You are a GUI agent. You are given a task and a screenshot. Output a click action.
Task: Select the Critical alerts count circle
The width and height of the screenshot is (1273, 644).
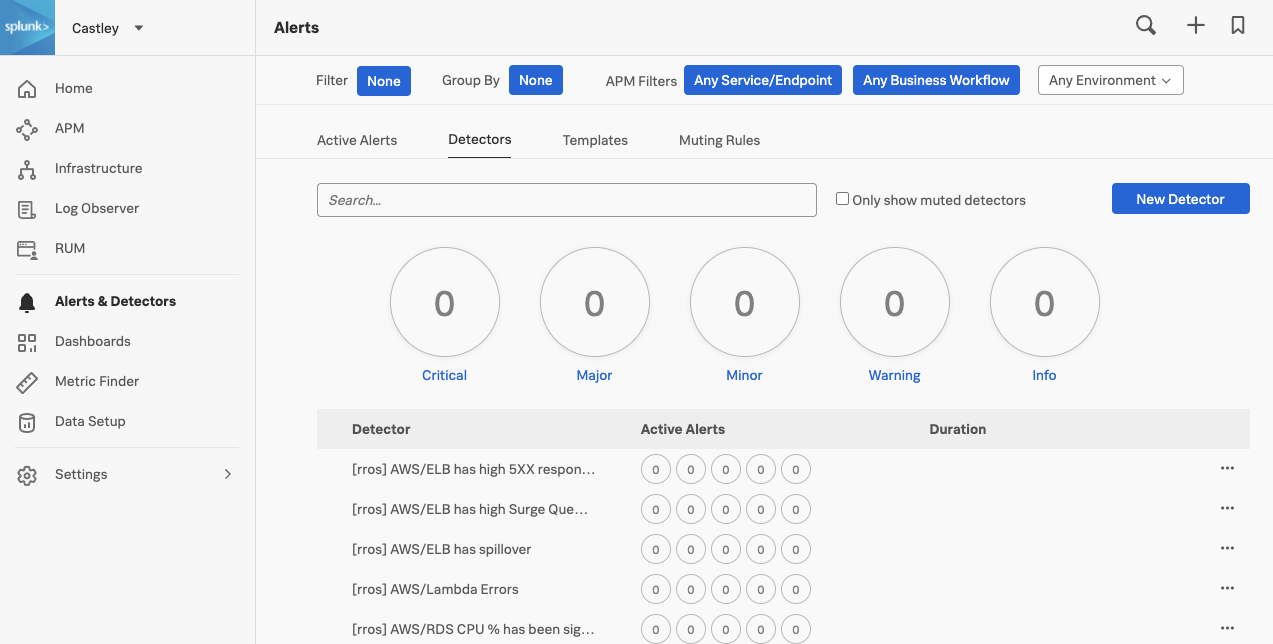pos(445,303)
